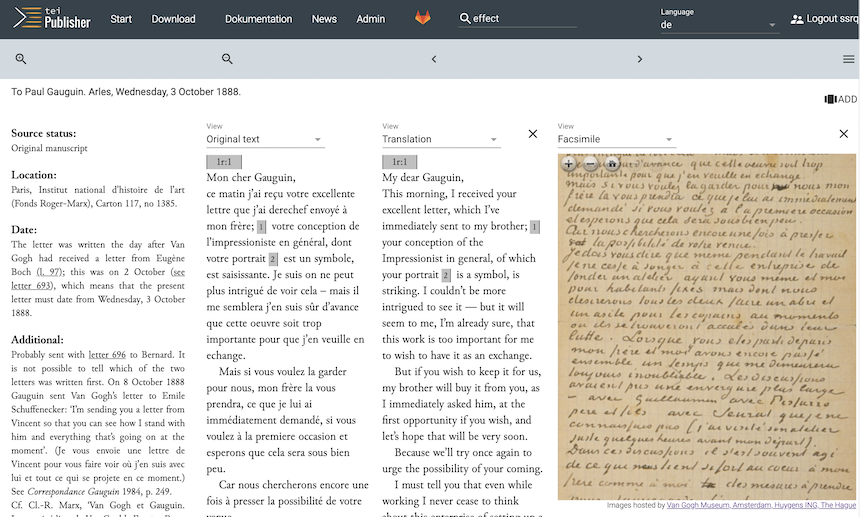The image size is (860, 517).
Task: Go to the next letter with the right chevron
Action: tap(640, 59)
